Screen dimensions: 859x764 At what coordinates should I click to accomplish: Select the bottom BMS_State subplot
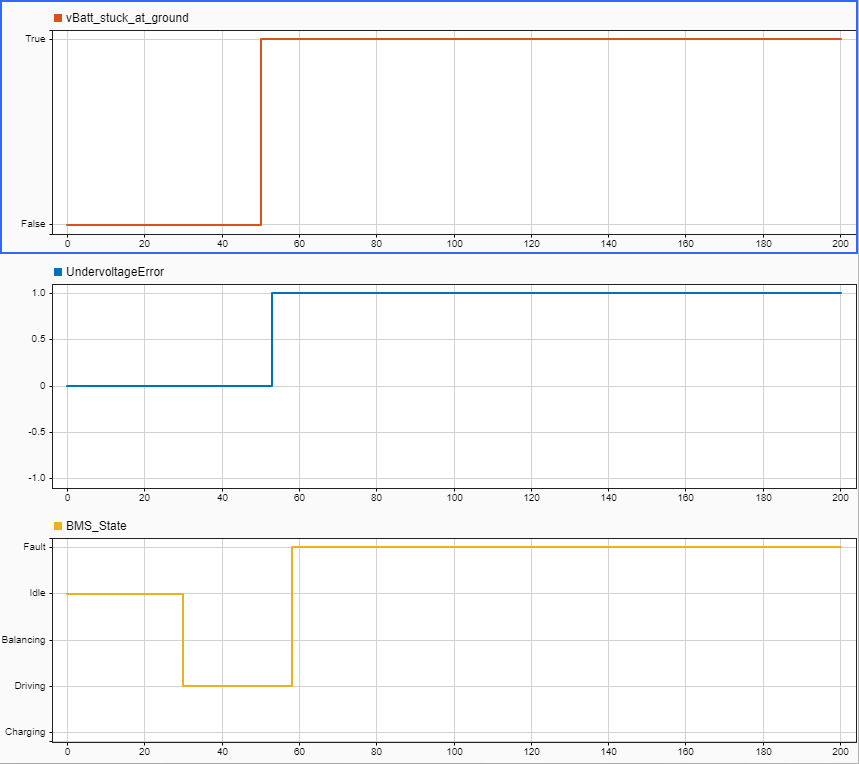(x=450, y=640)
